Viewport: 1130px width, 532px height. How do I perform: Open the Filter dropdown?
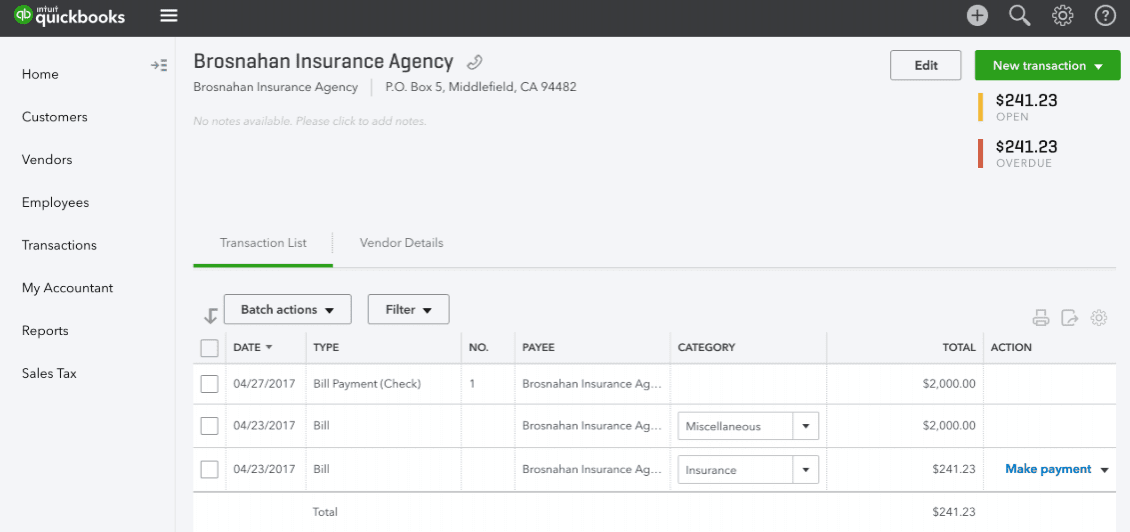tap(408, 310)
